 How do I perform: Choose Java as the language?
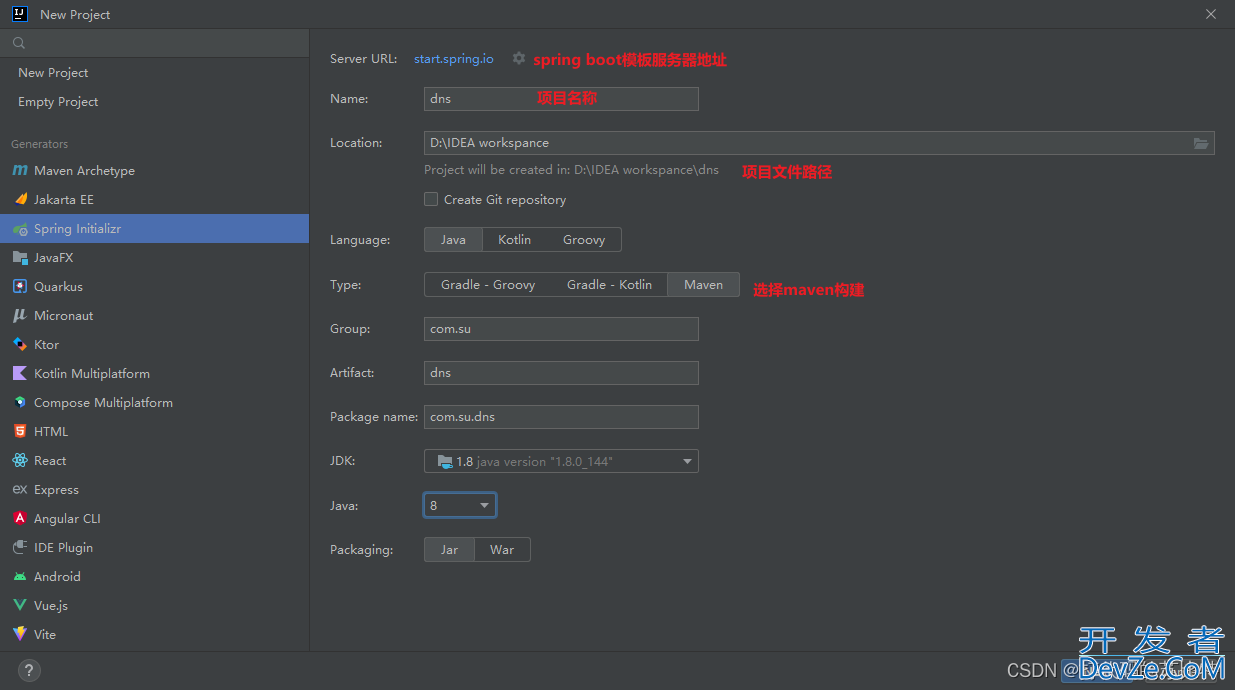pos(454,240)
